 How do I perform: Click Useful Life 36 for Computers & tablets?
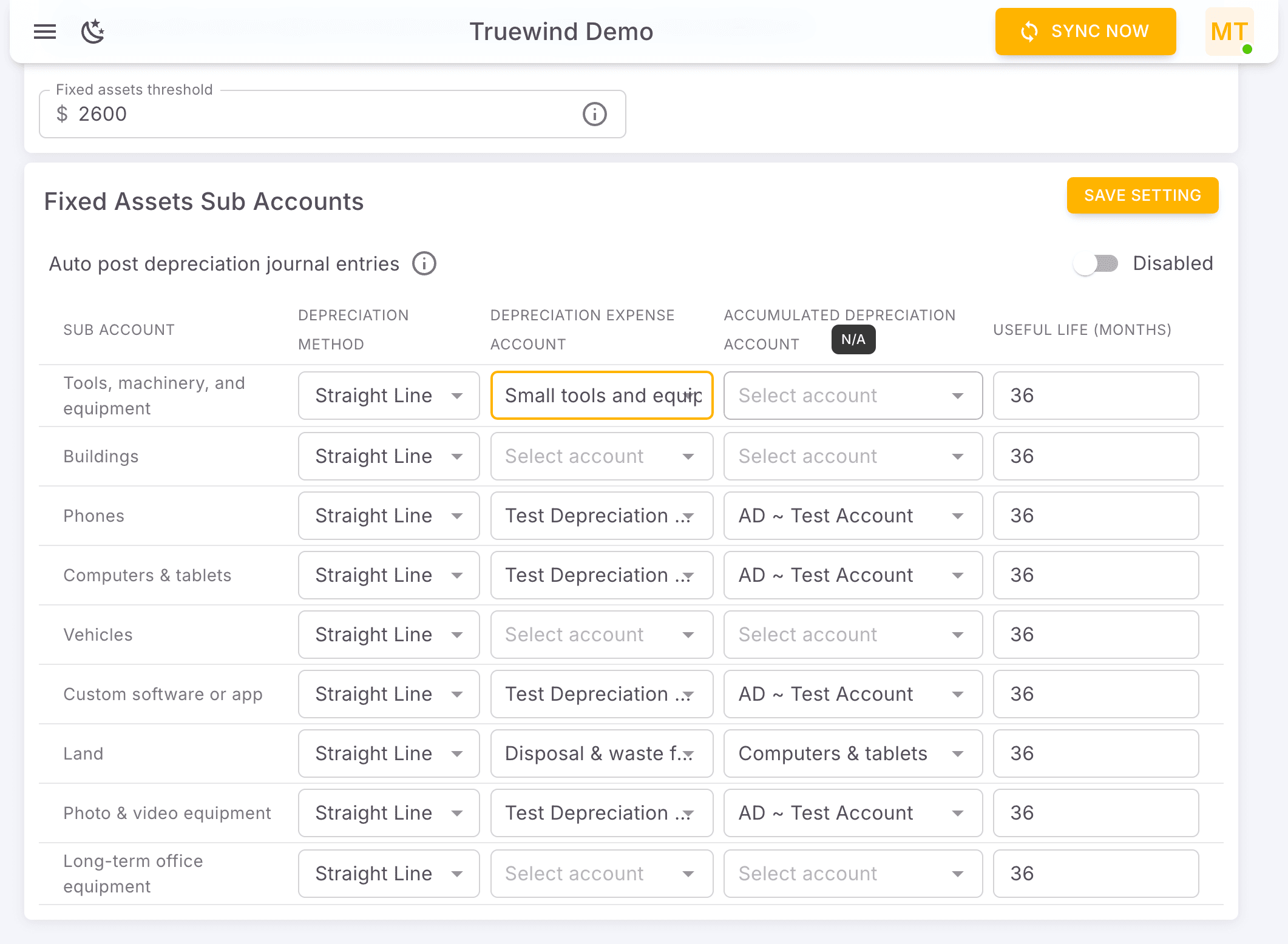[x=1095, y=575]
